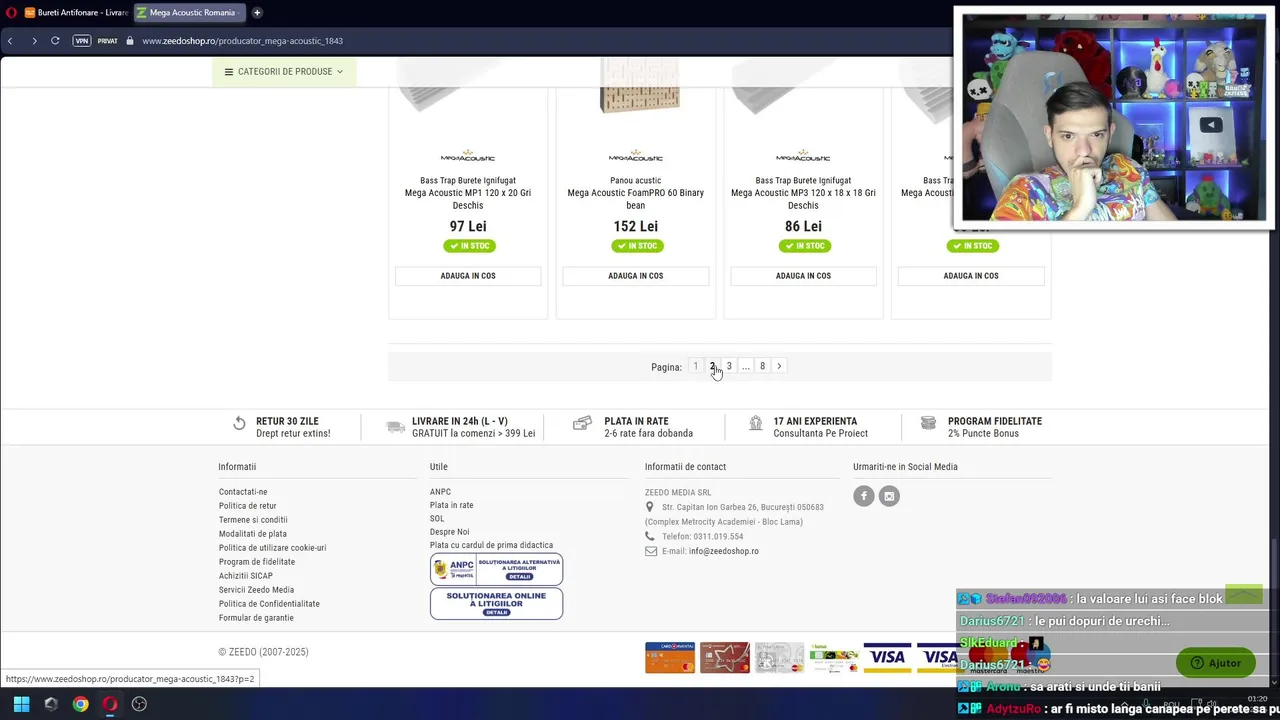Open Contactati-ne footer link
Viewport: 1280px width, 720px height.
[x=243, y=492]
